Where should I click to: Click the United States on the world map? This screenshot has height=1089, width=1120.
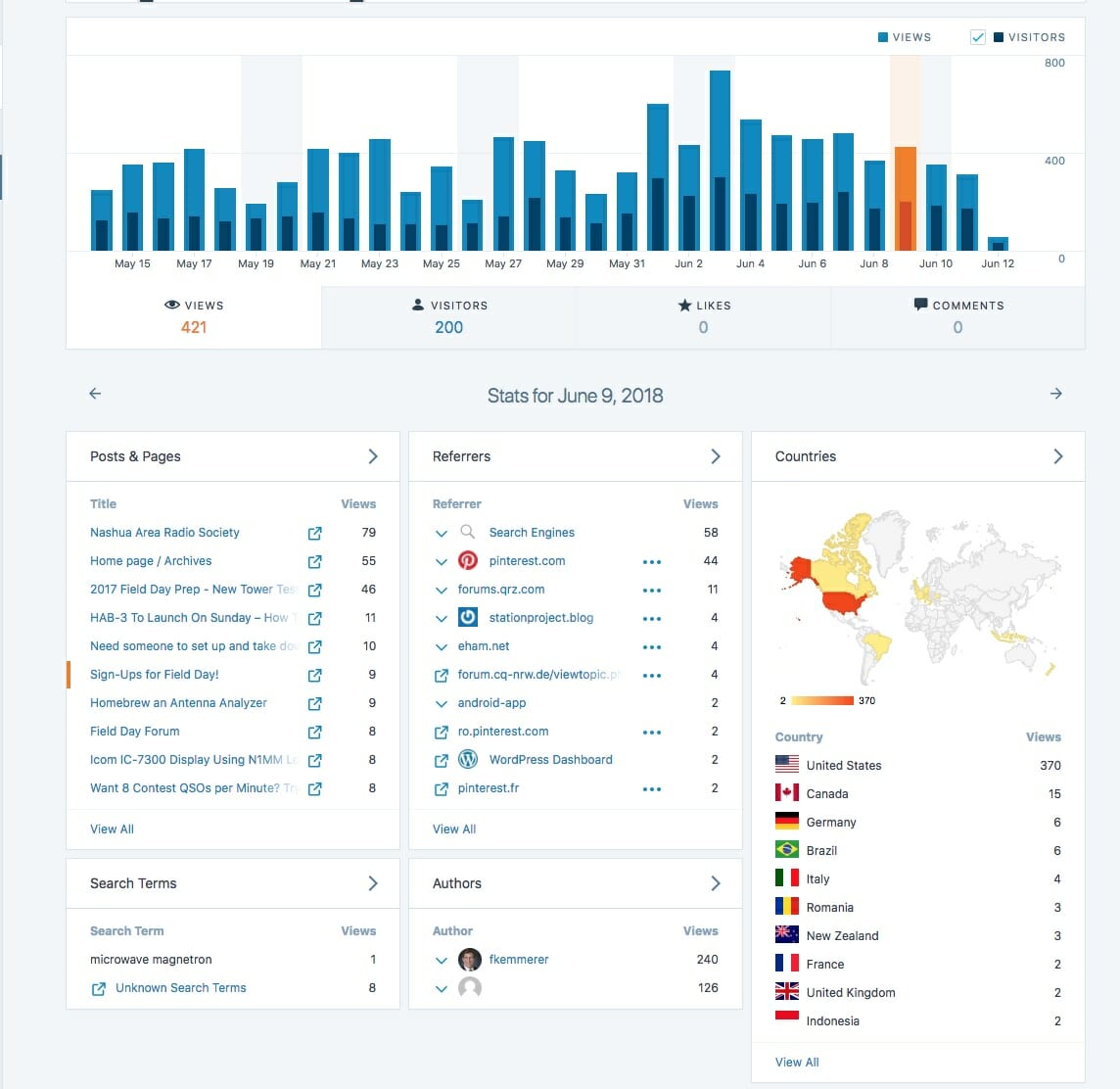coord(846,603)
